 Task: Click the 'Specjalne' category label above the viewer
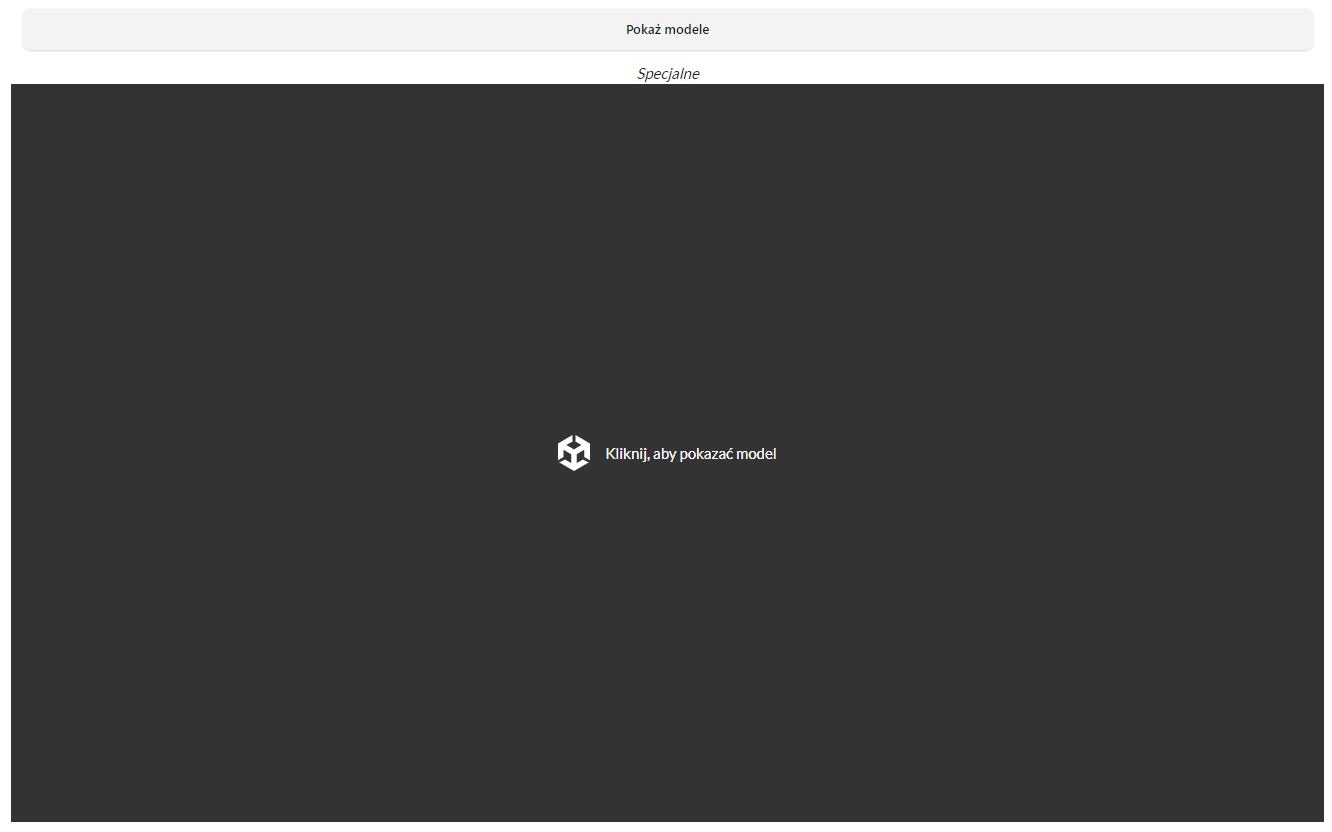pyautogui.click(x=667, y=73)
